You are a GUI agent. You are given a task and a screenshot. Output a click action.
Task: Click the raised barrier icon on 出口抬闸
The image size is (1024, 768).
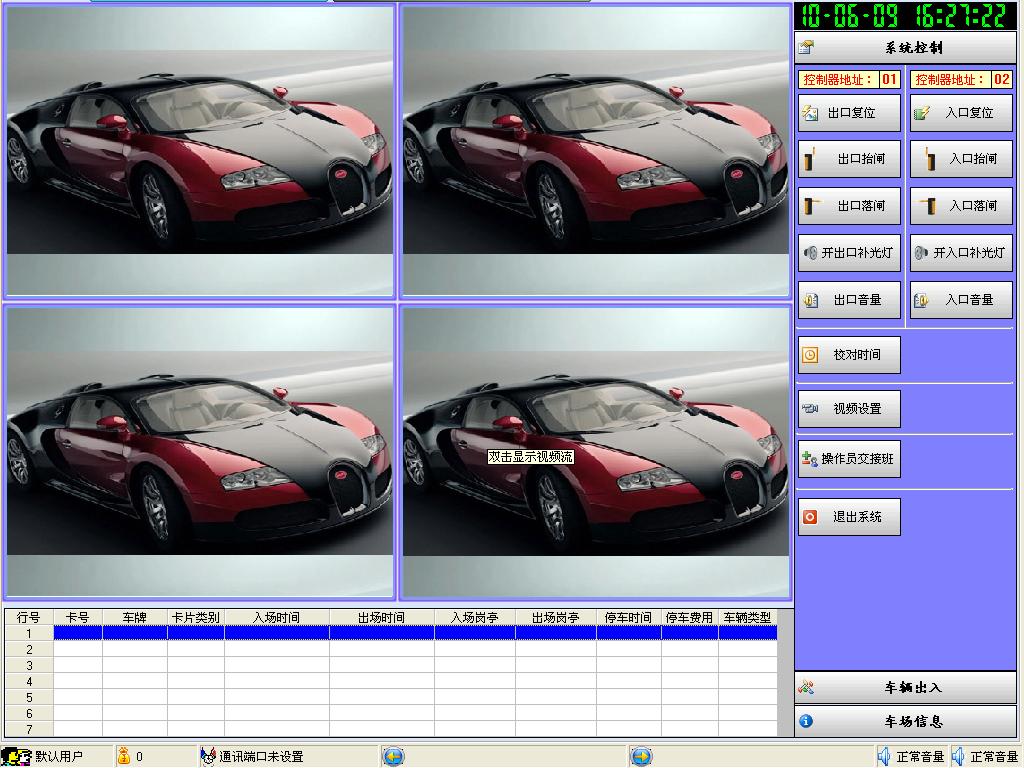[x=810, y=159]
